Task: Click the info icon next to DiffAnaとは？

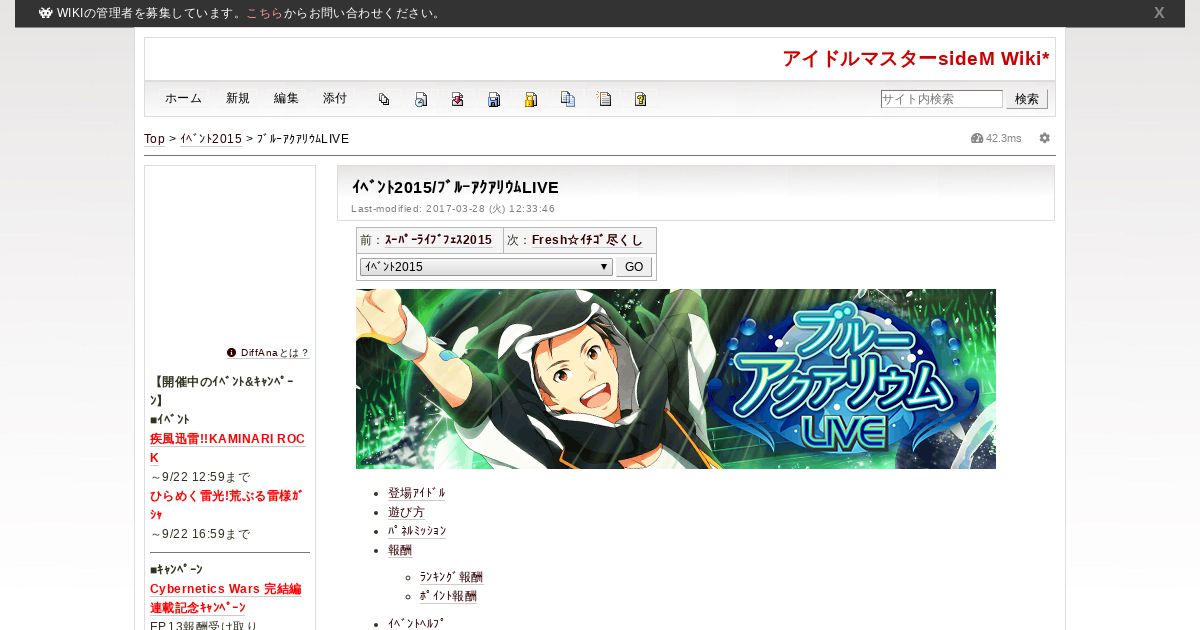Action: click(x=232, y=352)
